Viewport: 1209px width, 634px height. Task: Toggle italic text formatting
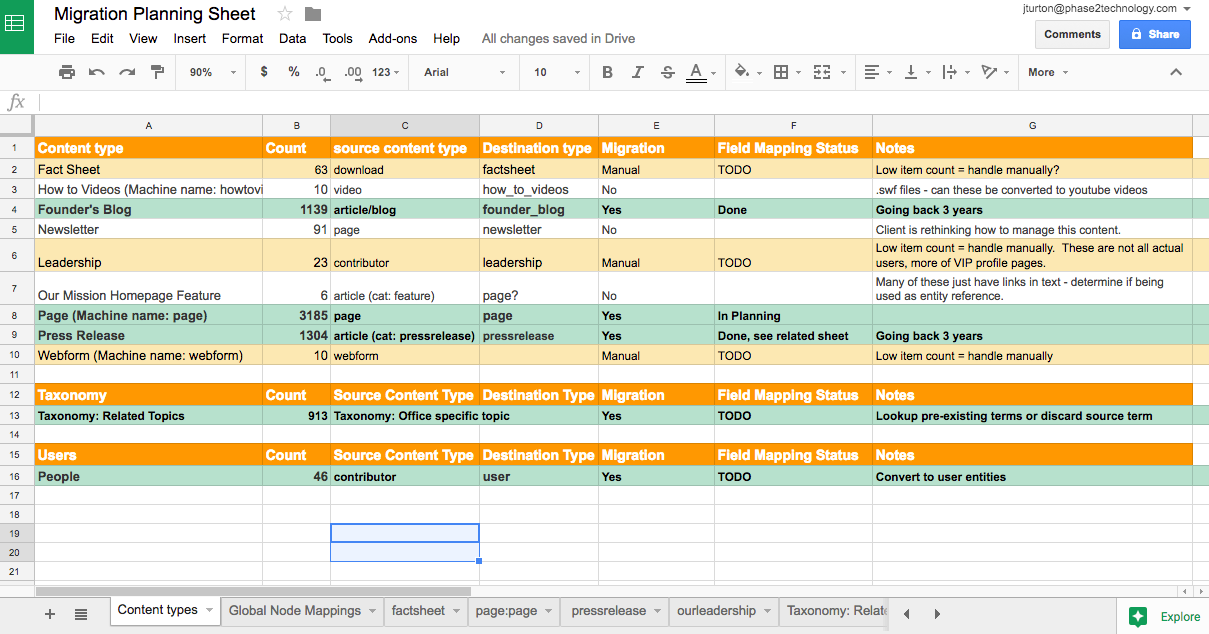pyautogui.click(x=638, y=72)
